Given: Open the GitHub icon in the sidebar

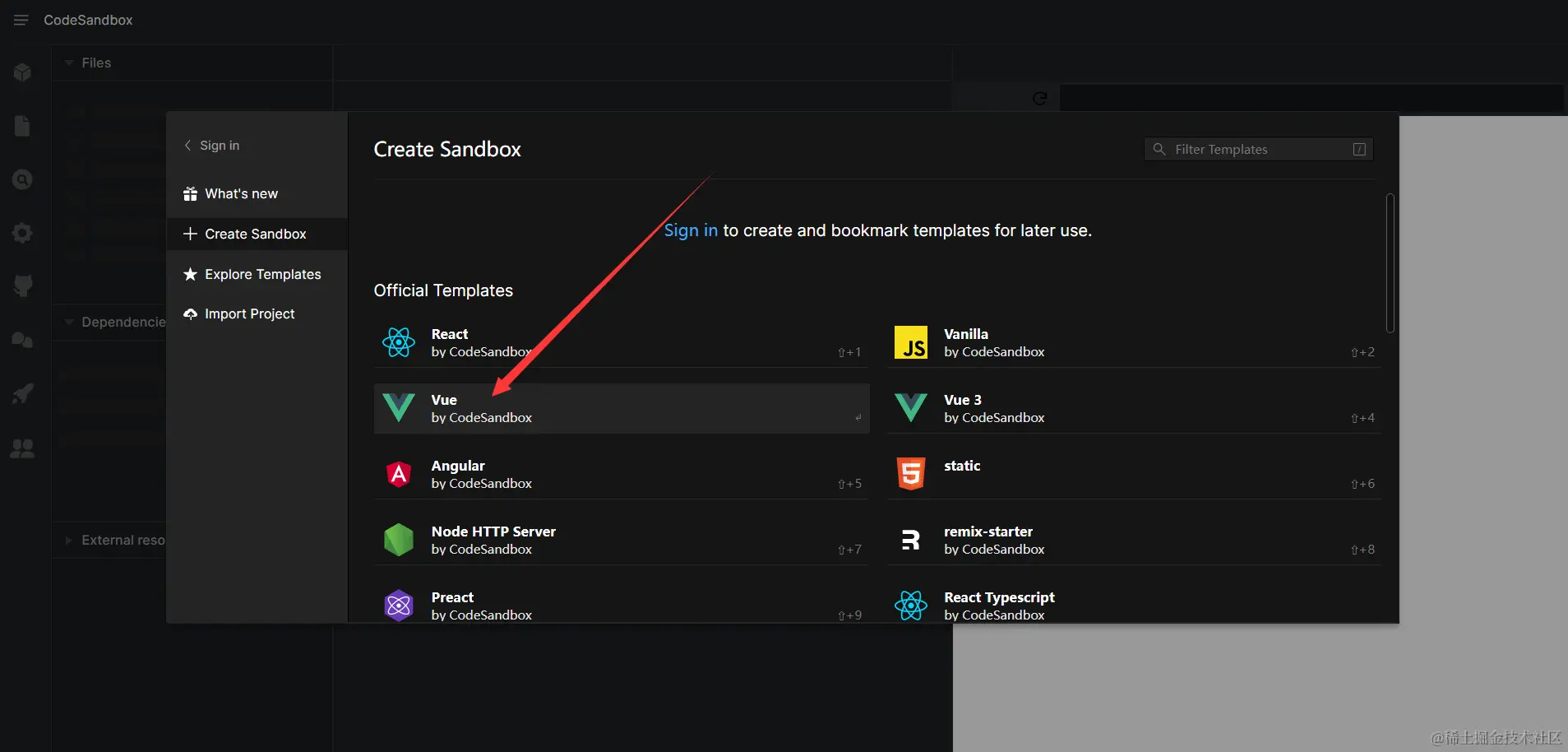Looking at the screenshot, I should coord(23,286).
